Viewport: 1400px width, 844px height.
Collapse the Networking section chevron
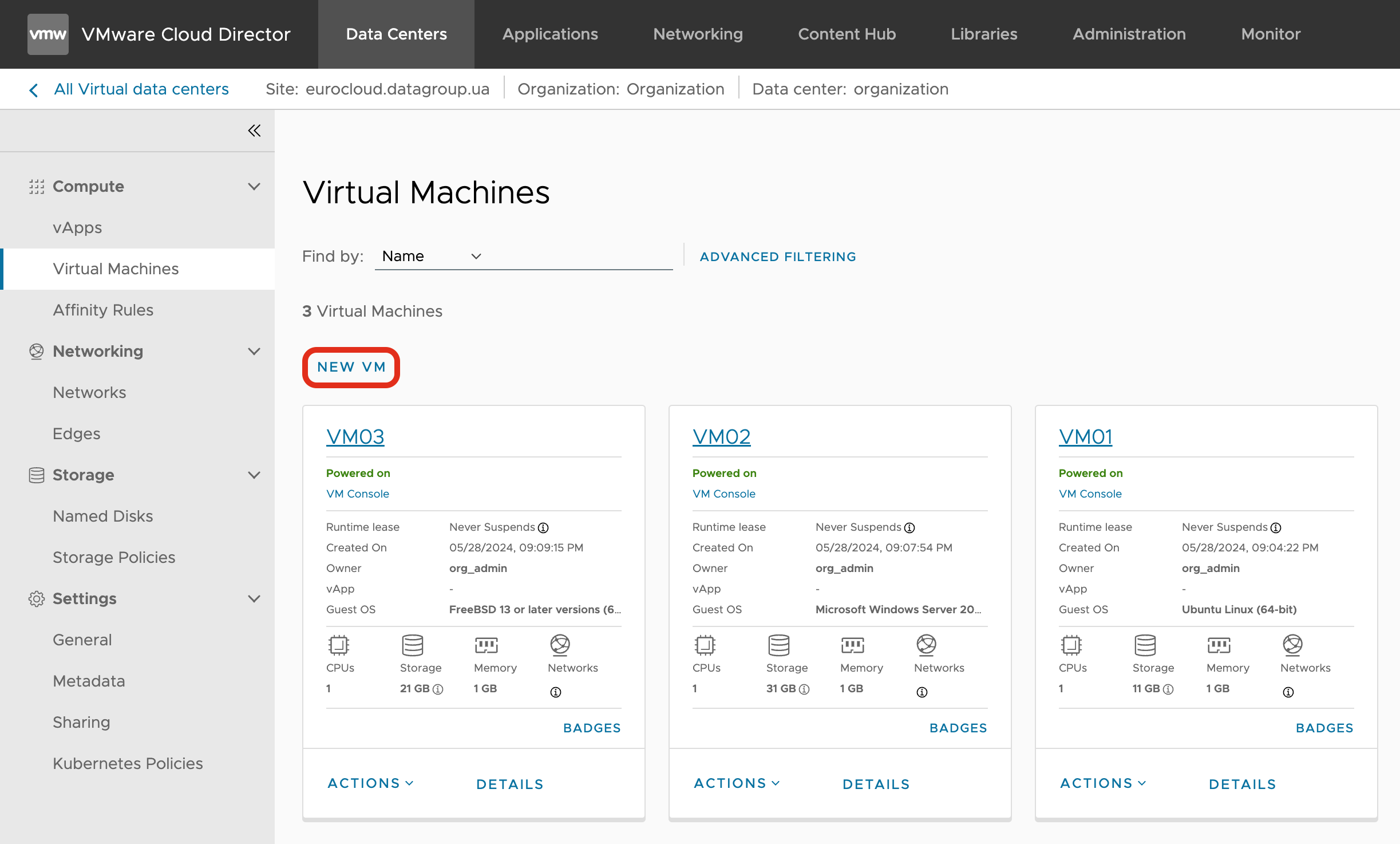[x=254, y=352]
